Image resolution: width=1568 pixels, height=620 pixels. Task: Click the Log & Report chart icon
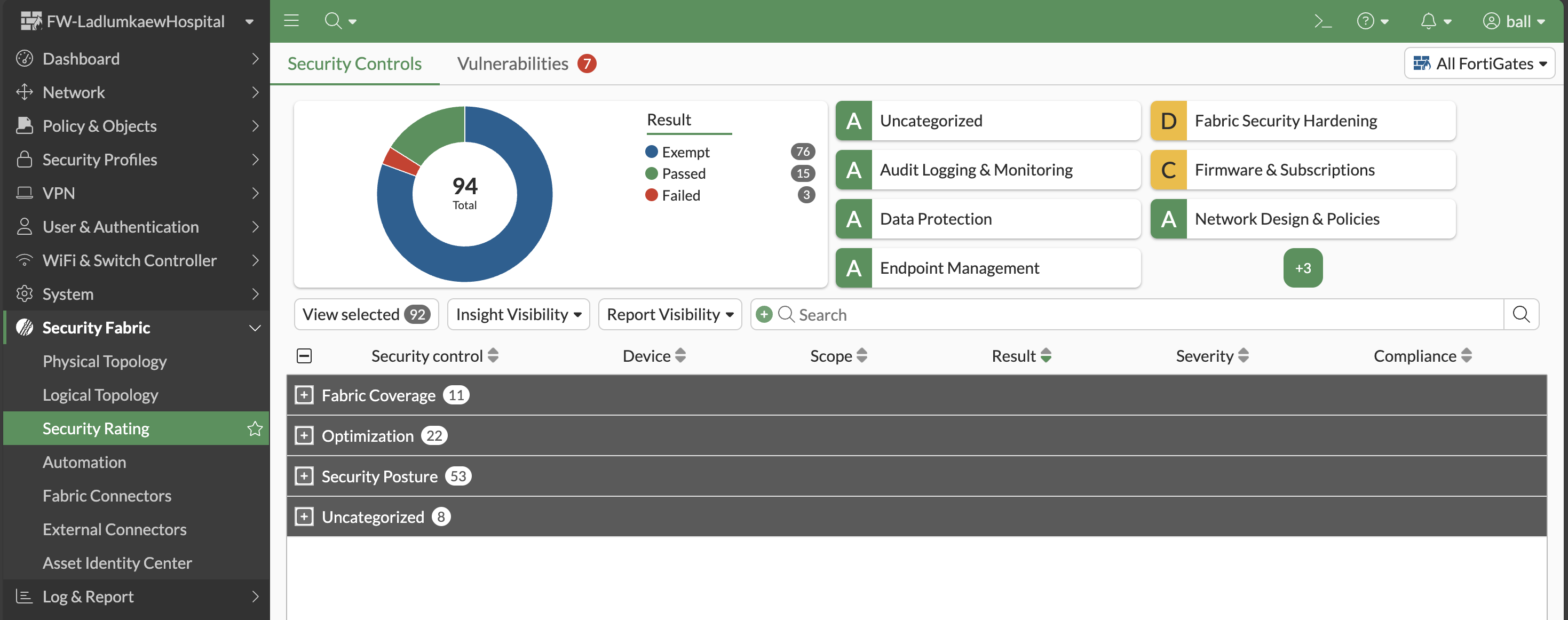25,597
